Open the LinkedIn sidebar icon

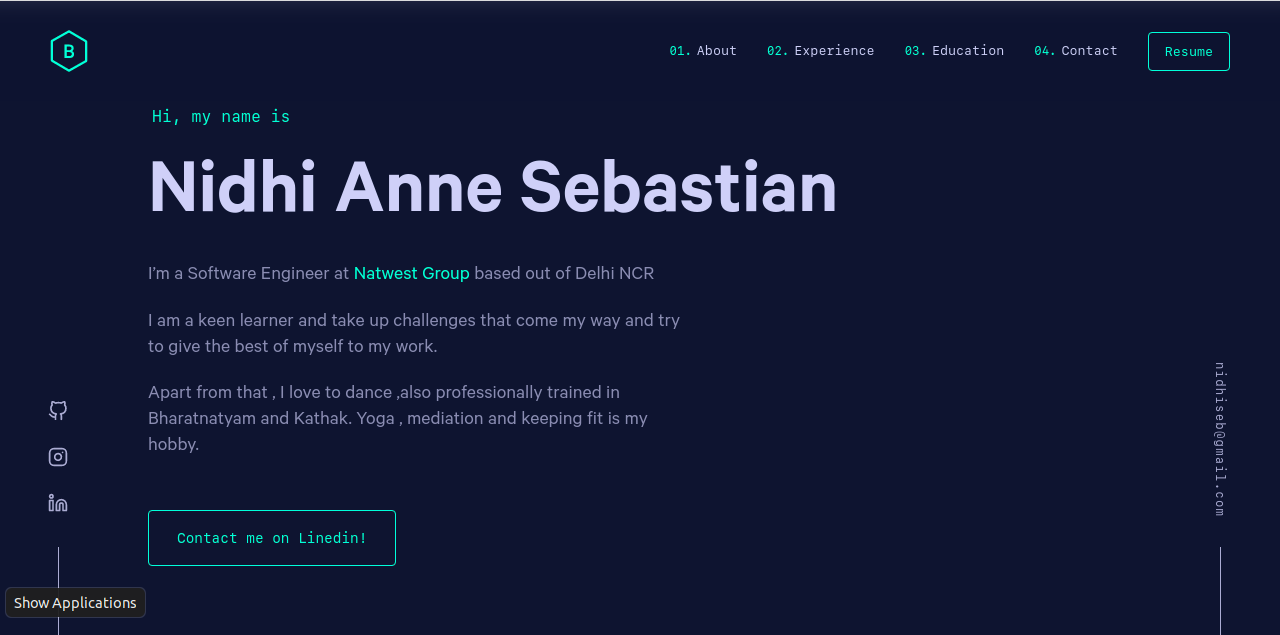click(58, 503)
